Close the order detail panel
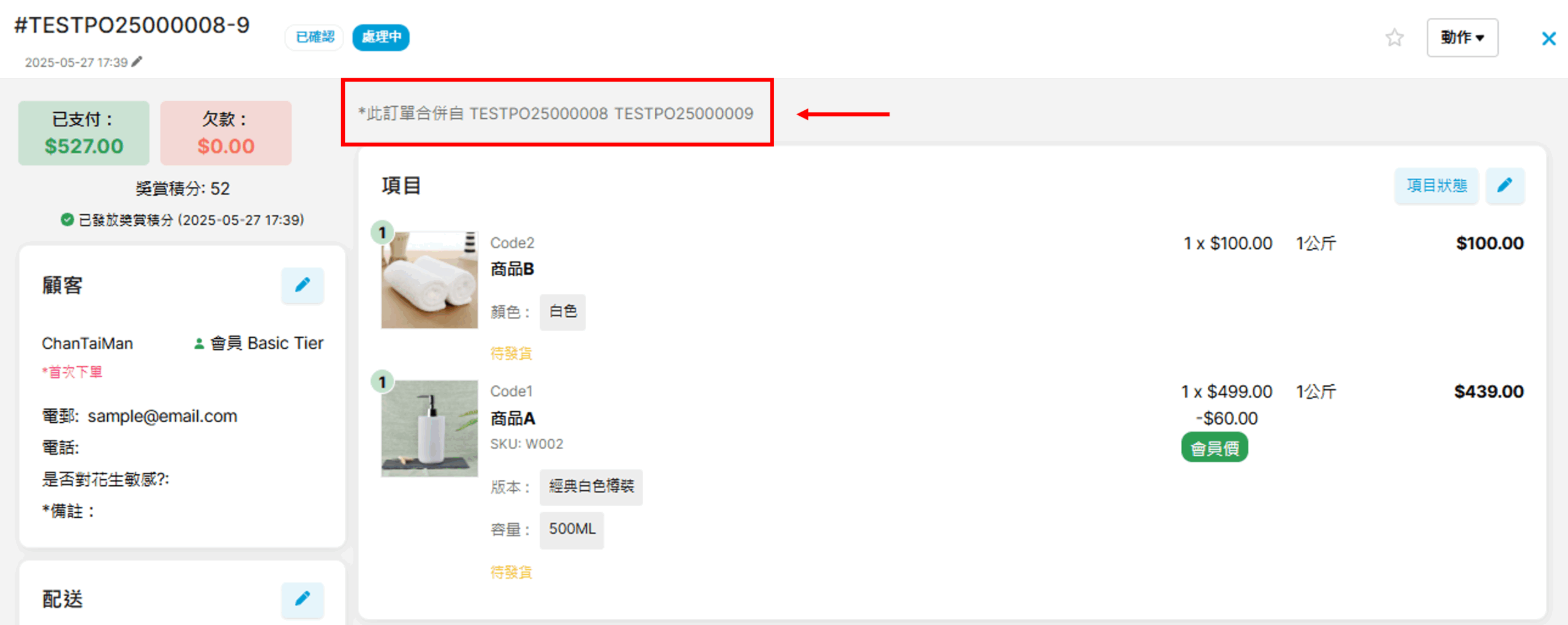This screenshot has height=625, width=1568. click(1548, 39)
